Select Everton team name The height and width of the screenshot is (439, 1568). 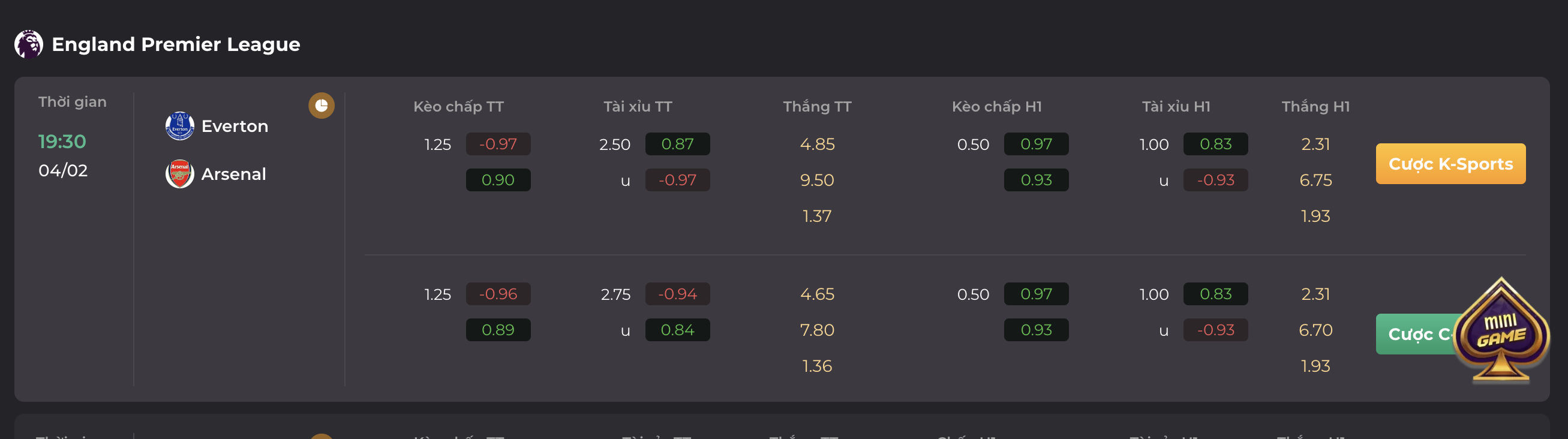[235, 127]
